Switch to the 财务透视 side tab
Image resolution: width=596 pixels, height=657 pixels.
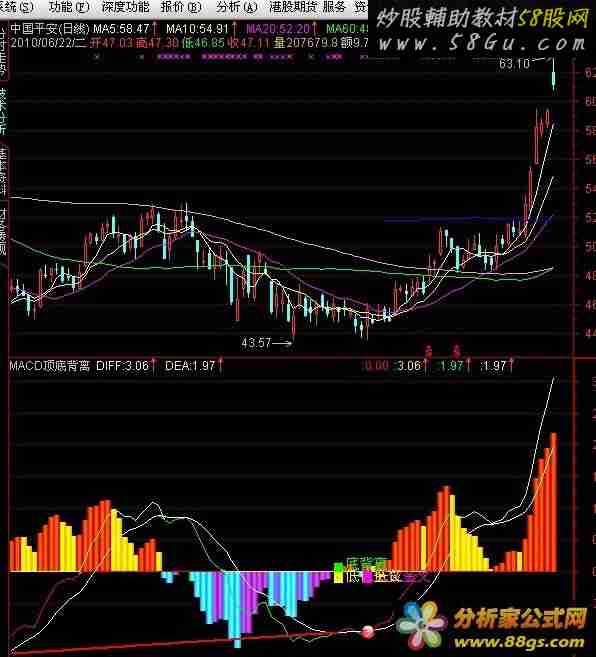tap(3, 230)
